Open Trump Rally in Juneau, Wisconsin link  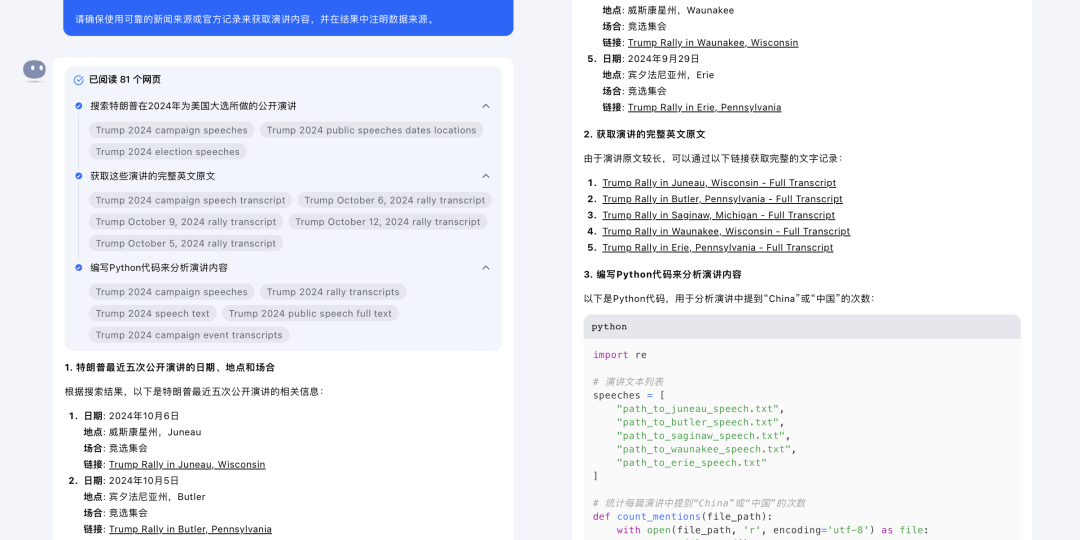pos(187,465)
